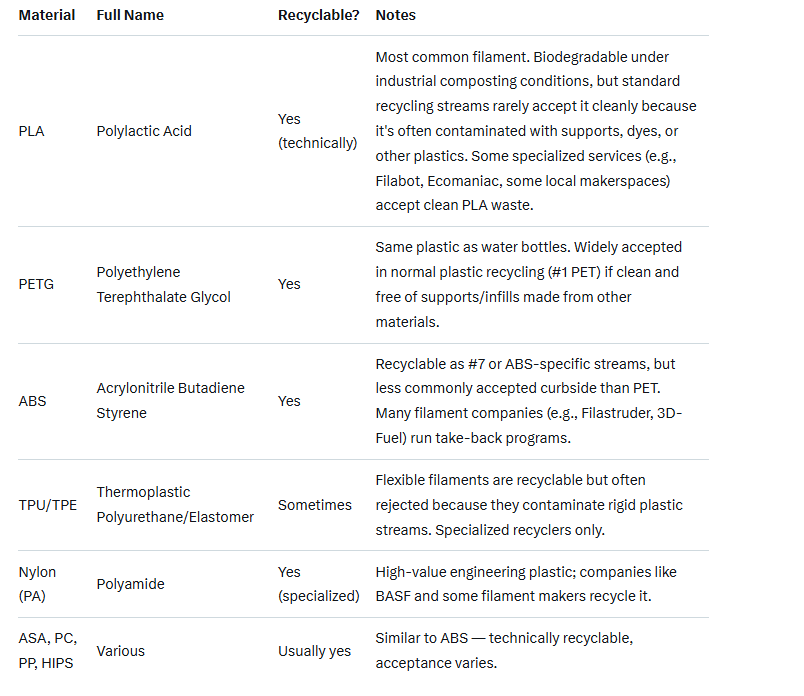Select the ASA, PC, PP, HIPS cell

click(47, 651)
